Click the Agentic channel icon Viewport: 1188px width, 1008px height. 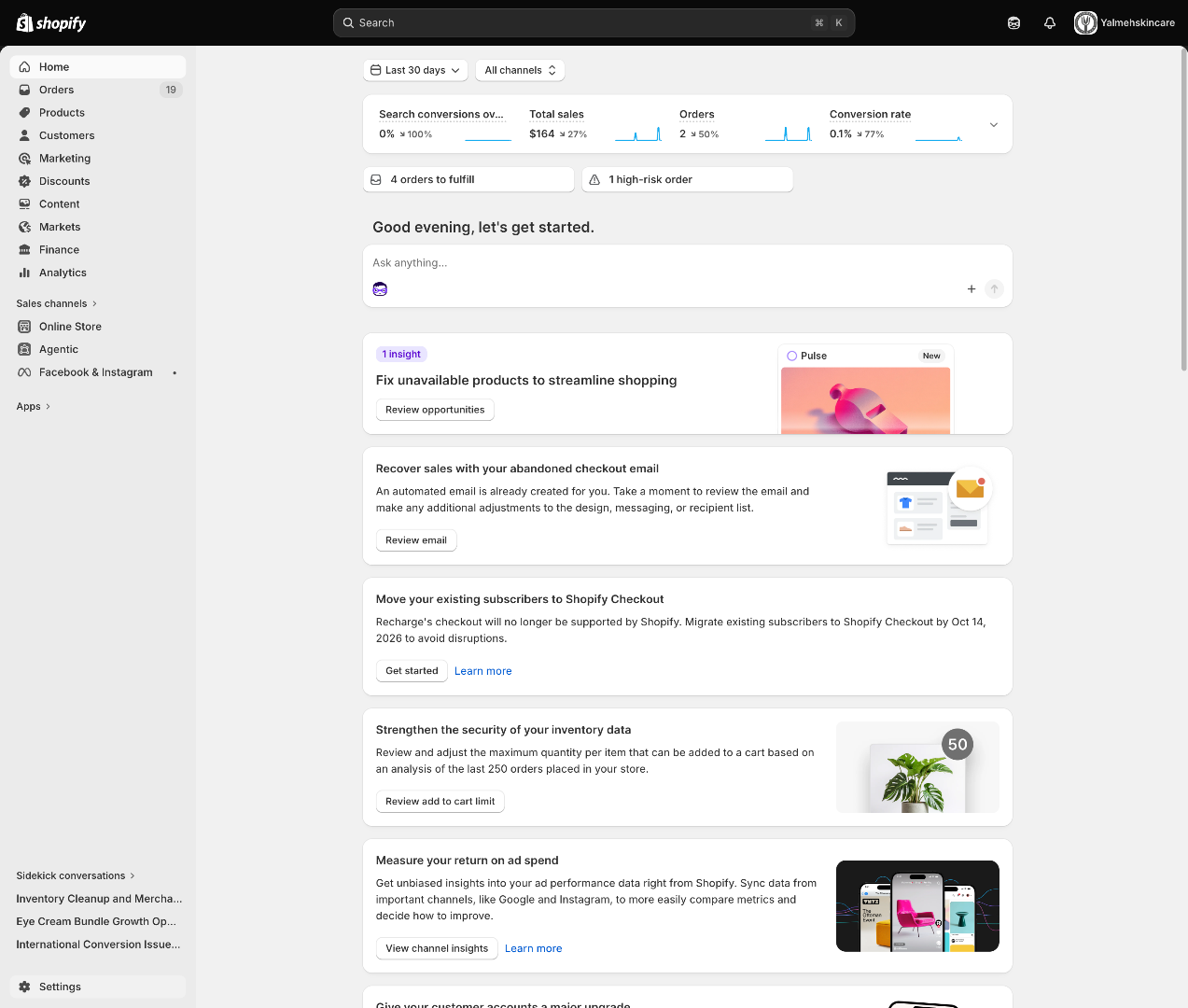[25, 349]
